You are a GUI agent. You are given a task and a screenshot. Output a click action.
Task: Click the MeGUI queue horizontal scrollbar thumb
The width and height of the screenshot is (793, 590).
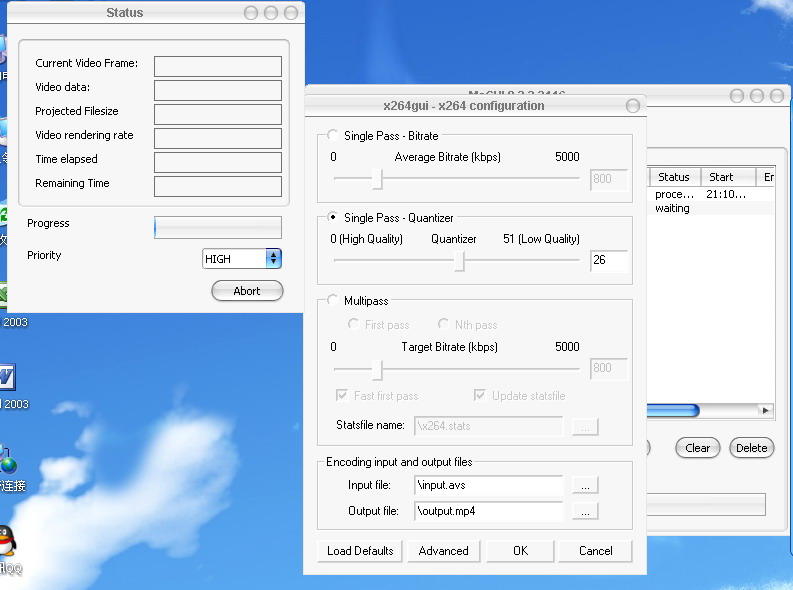(673, 410)
